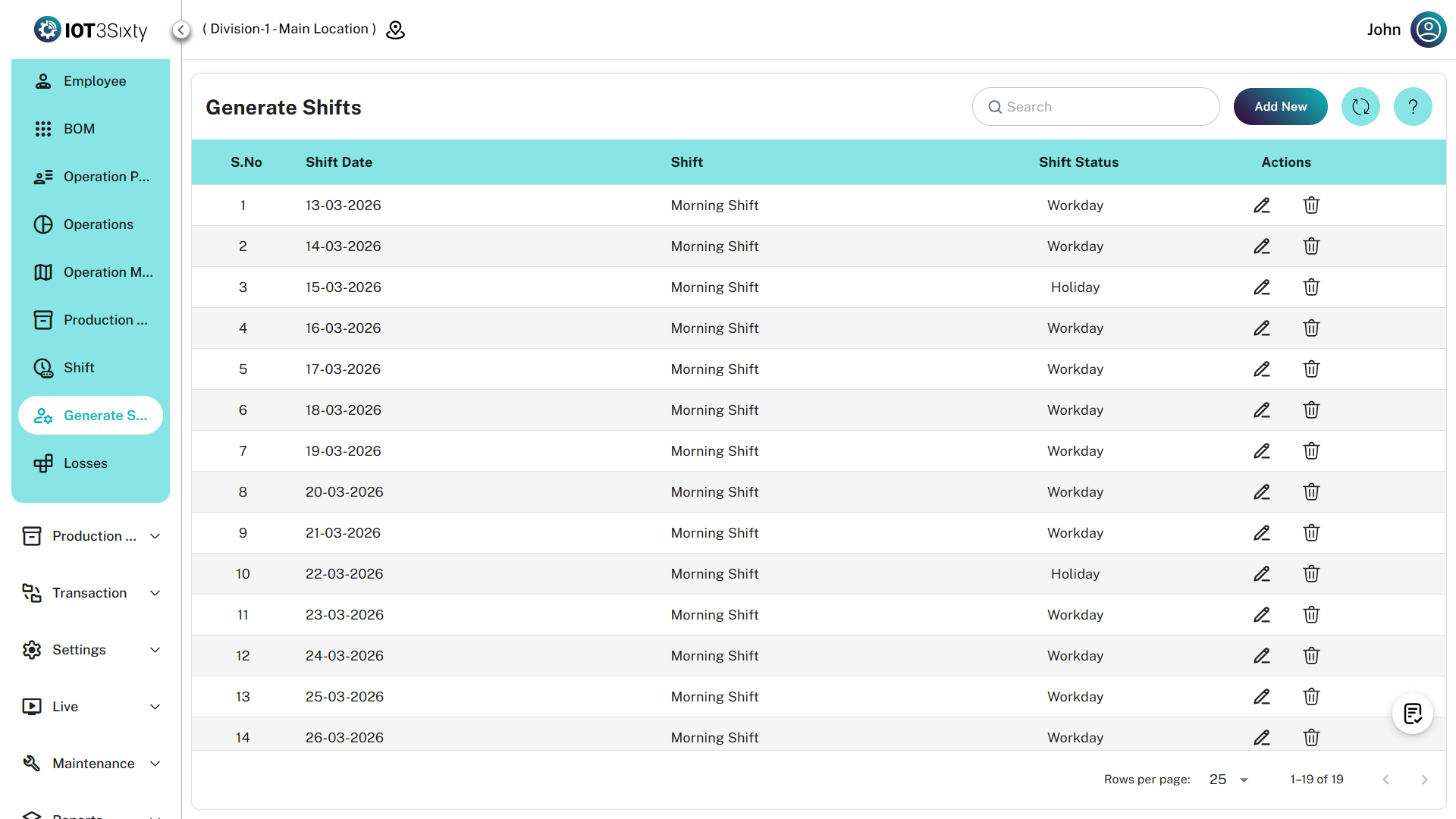1456x819 pixels.
Task: Click the location pin icon in header
Action: pyautogui.click(x=395, y=30)
